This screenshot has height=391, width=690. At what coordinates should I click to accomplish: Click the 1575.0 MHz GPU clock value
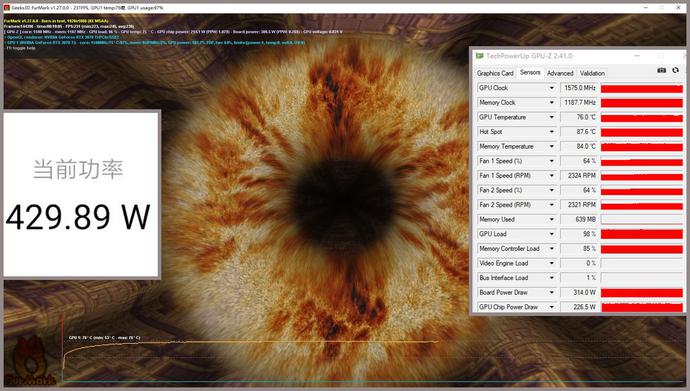(x=579, y=88)
